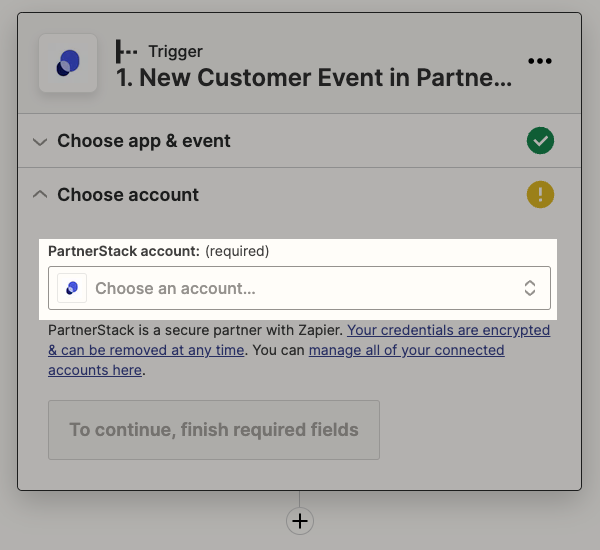Image resolution: width=600 pixels, height=550 pixels.
Task: Click the "1. New Customer Event" step title
Action: [x=315, y=78]
